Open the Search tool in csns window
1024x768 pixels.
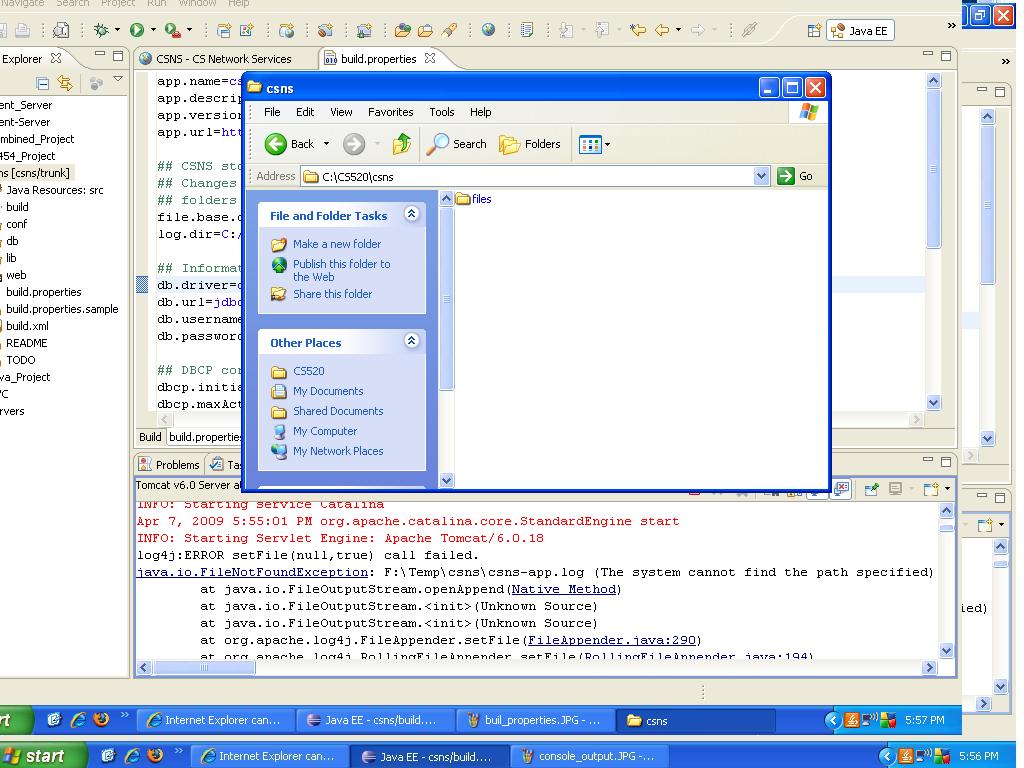(x=457, y=144)
